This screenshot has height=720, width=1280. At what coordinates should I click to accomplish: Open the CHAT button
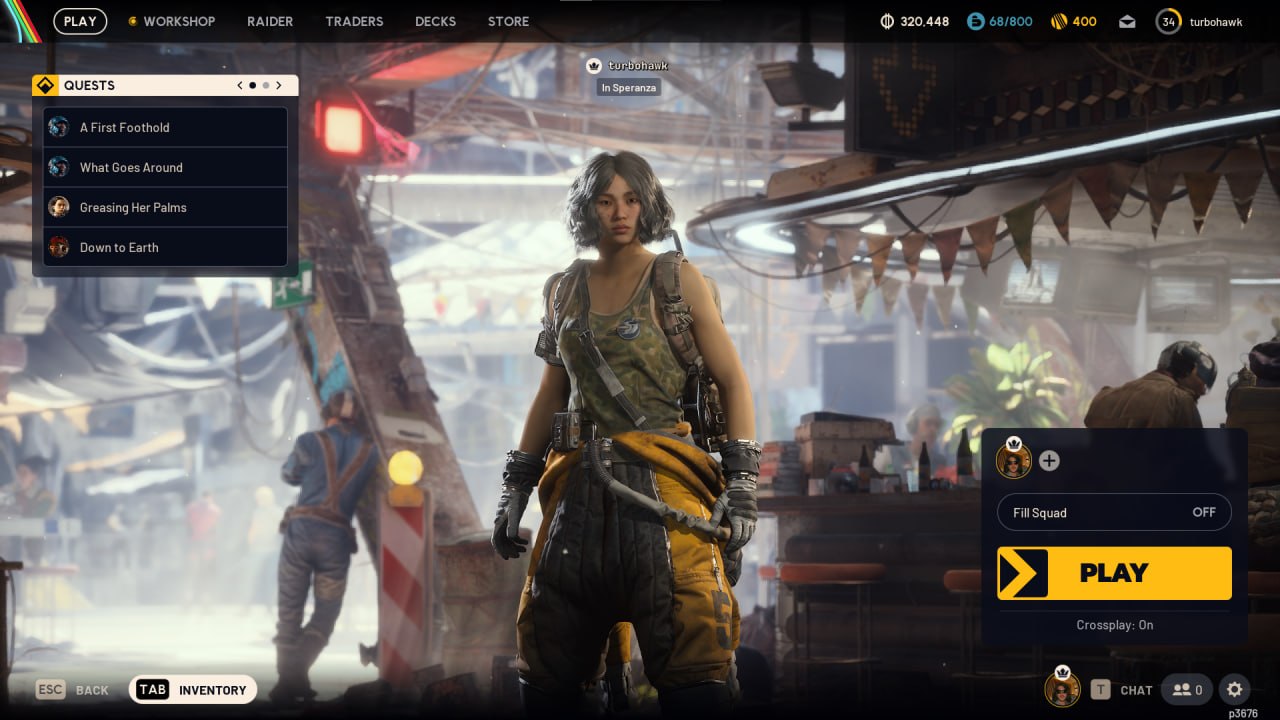pyautogui.click(x=1121, y=690)
